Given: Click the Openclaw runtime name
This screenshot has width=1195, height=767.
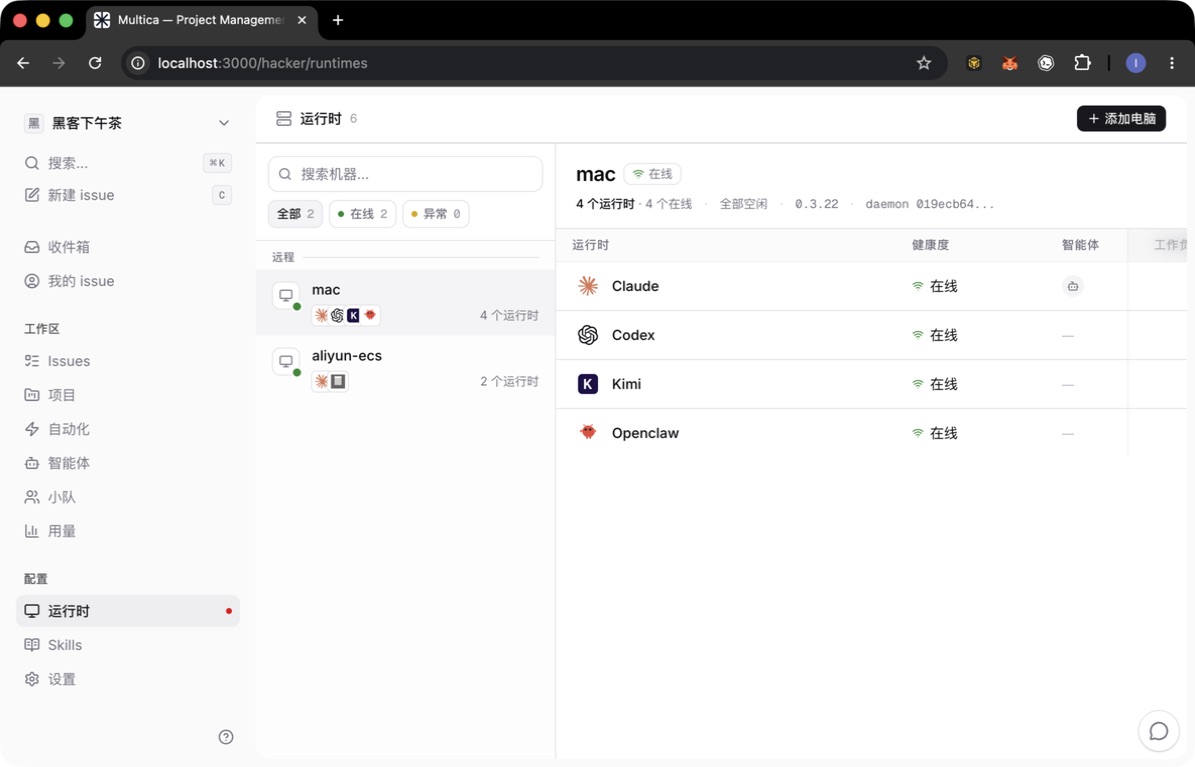Looking at the screenshot, I should 645,432.
